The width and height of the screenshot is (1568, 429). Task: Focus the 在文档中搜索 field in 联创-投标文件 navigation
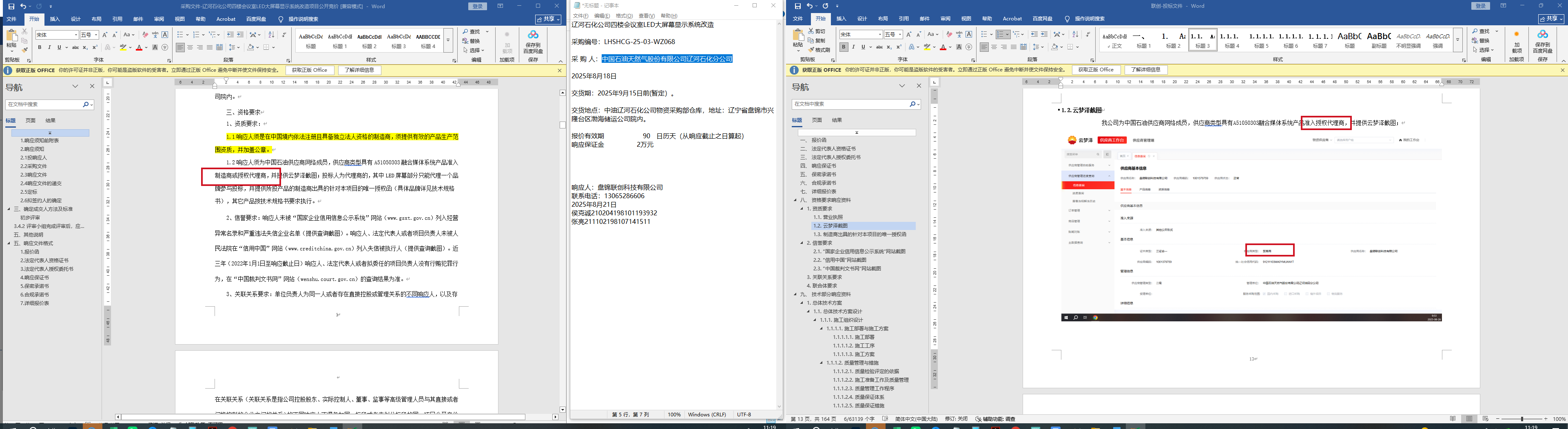[850, 104]
